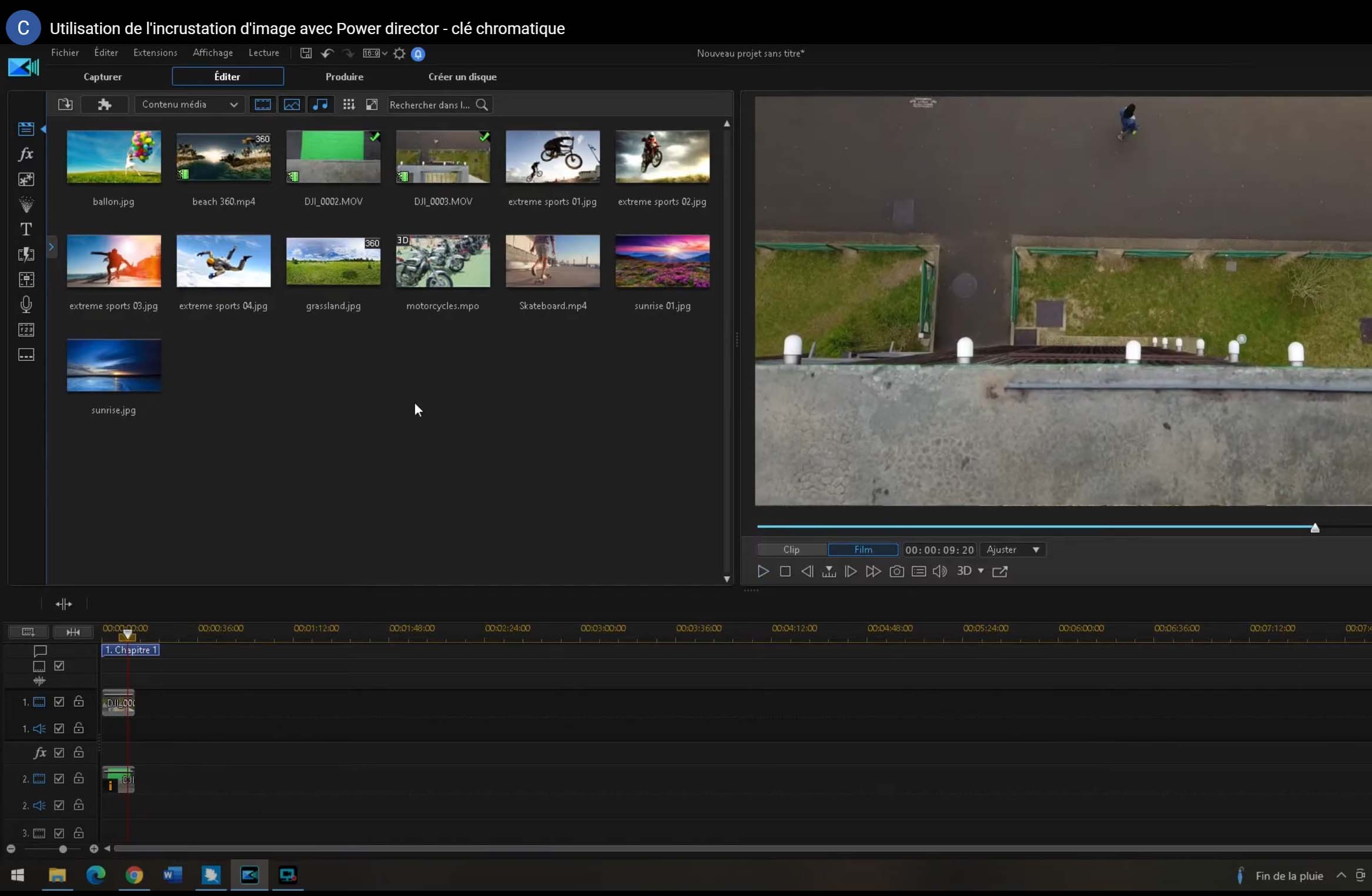Open the Audio Mixing Room icon
This screenshot has height=896, width=1372.
click(x=26, y=279)
